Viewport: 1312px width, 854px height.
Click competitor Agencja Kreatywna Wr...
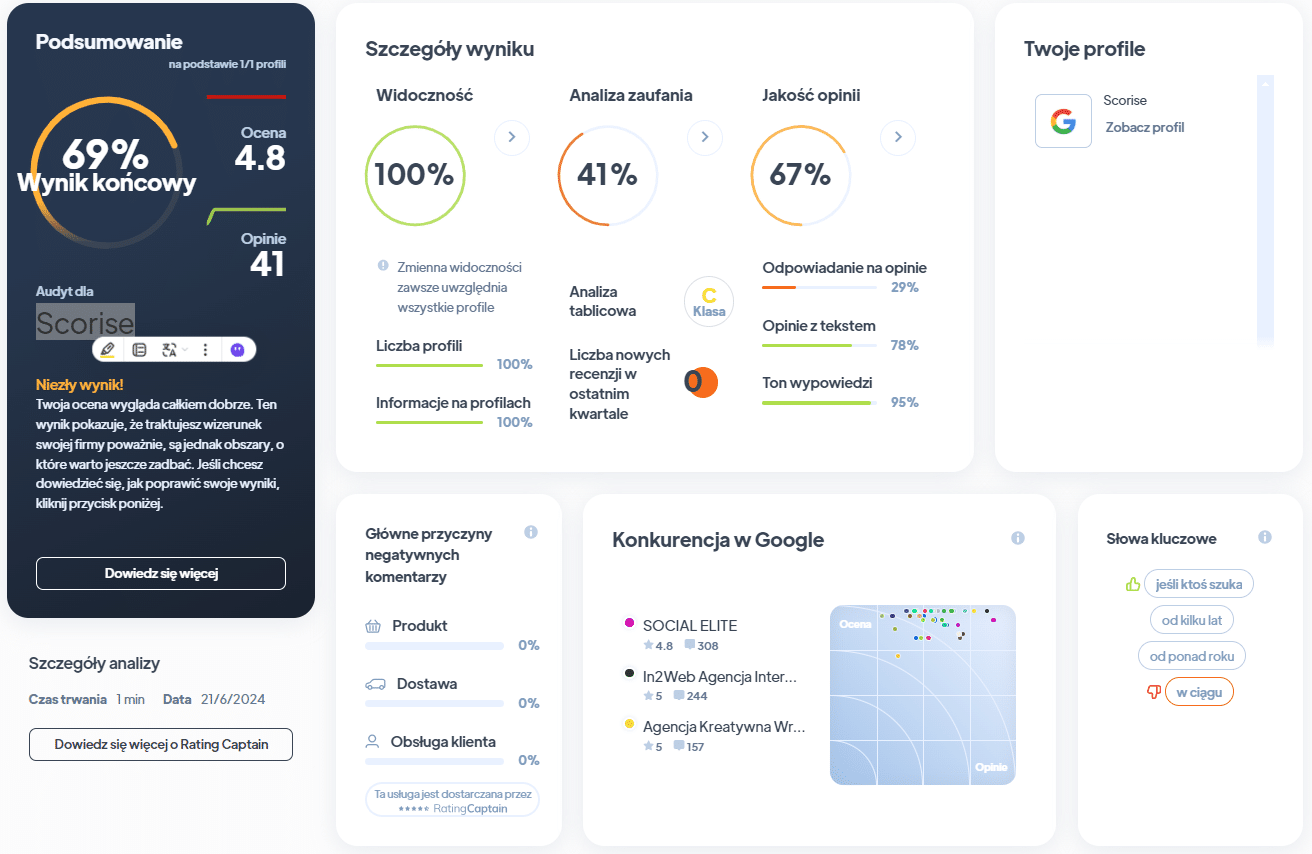724,726
